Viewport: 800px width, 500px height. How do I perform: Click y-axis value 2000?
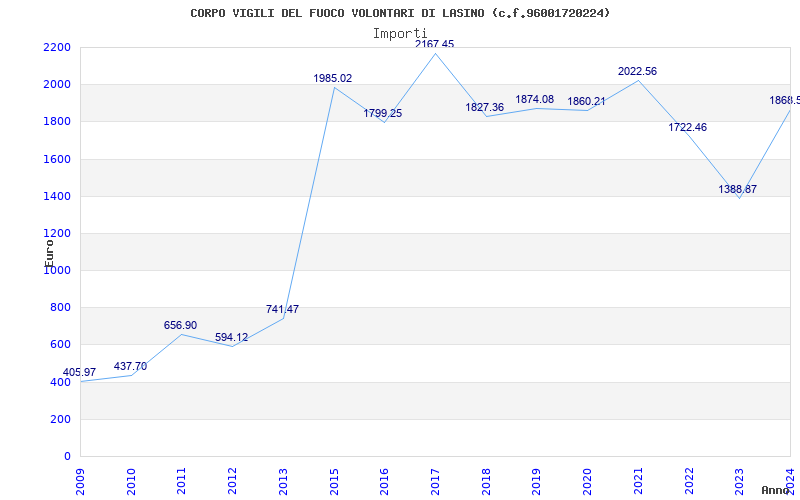pyautogui.click(x=58, y=85)
